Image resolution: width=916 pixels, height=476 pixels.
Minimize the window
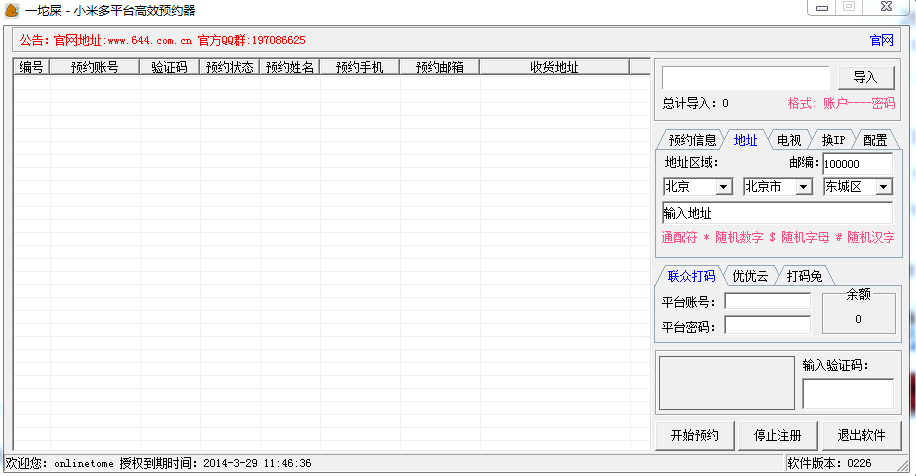[821, 8]
